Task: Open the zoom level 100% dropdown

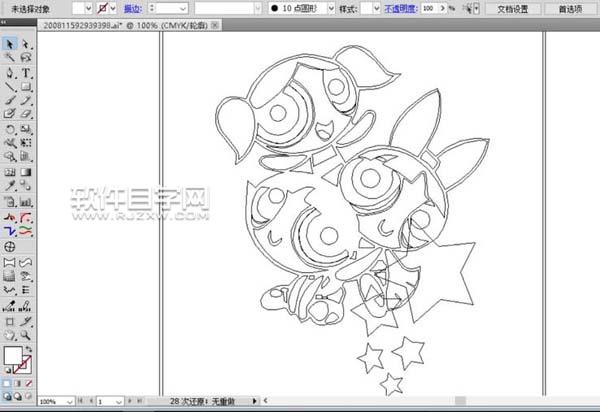Action: tap(70, 402)
